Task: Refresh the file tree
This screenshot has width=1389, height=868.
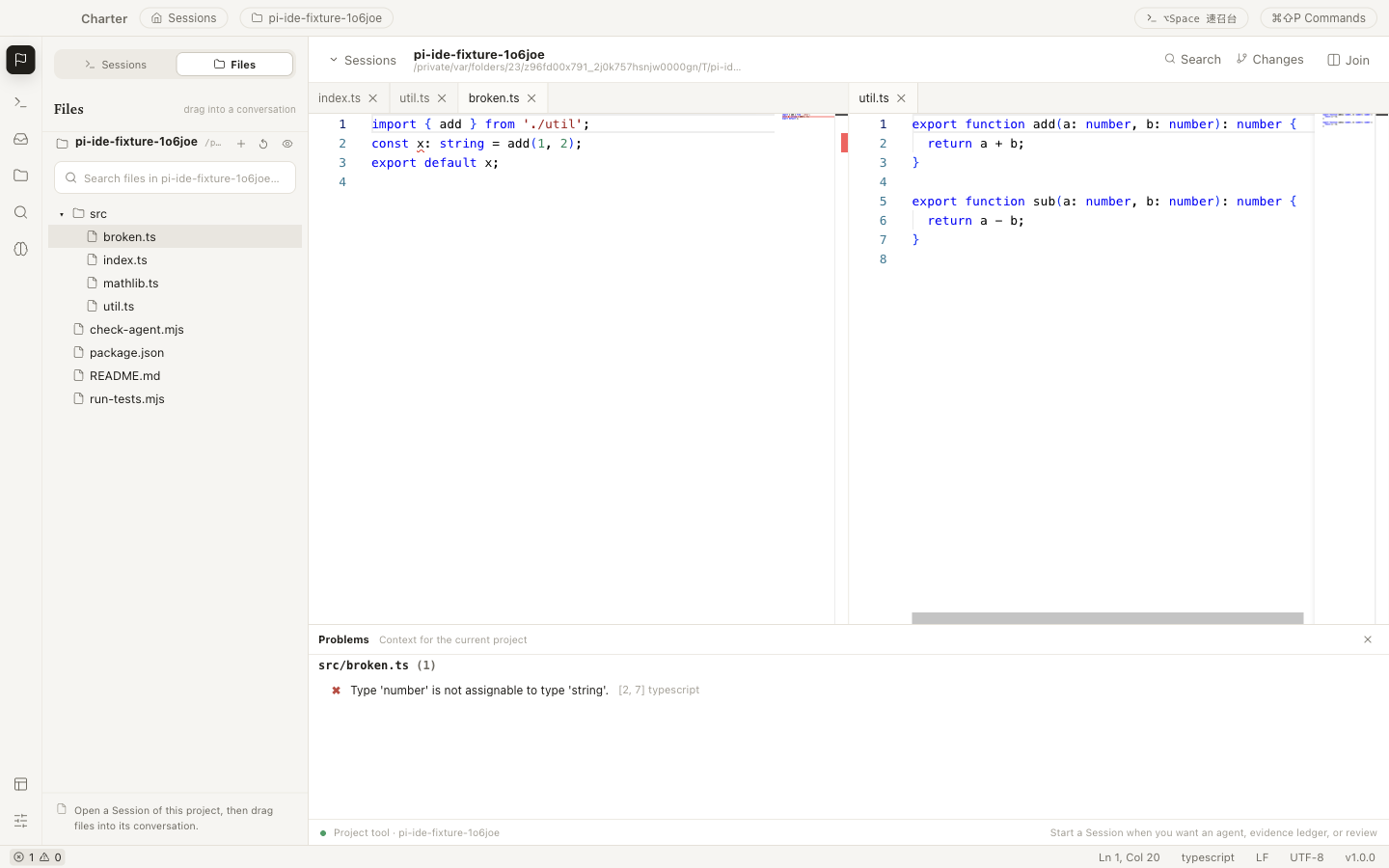Action: pos(263,144)
